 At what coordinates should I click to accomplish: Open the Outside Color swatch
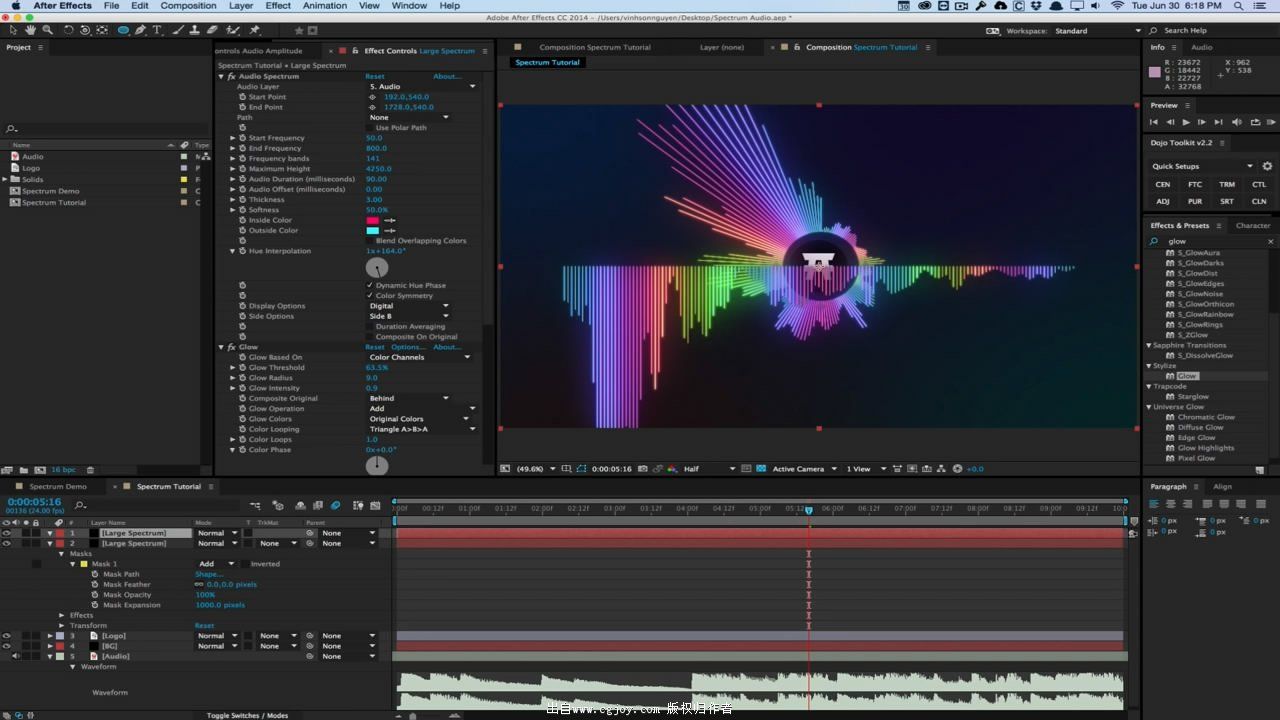(373, 231)
